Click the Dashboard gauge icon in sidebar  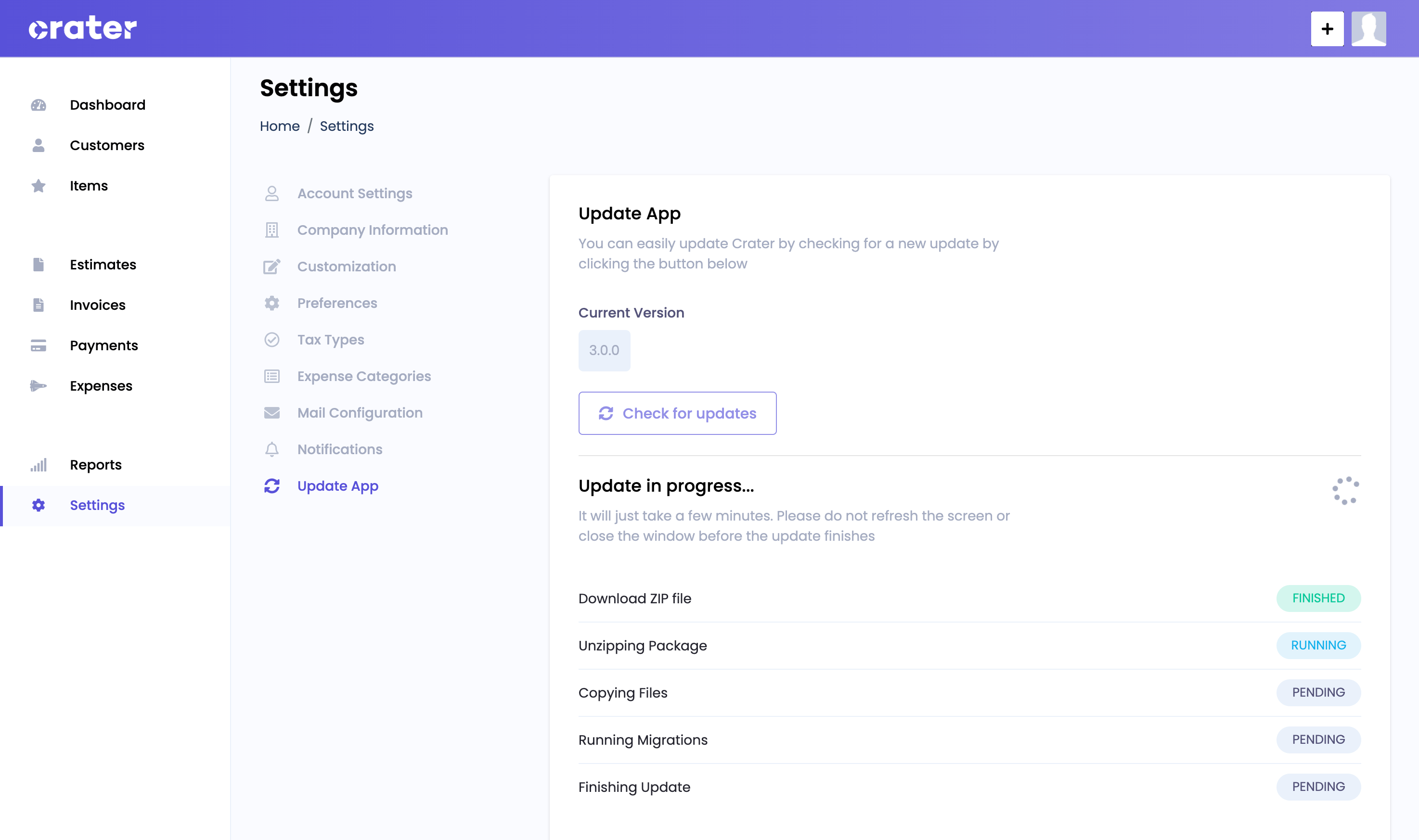pos(38,105)
